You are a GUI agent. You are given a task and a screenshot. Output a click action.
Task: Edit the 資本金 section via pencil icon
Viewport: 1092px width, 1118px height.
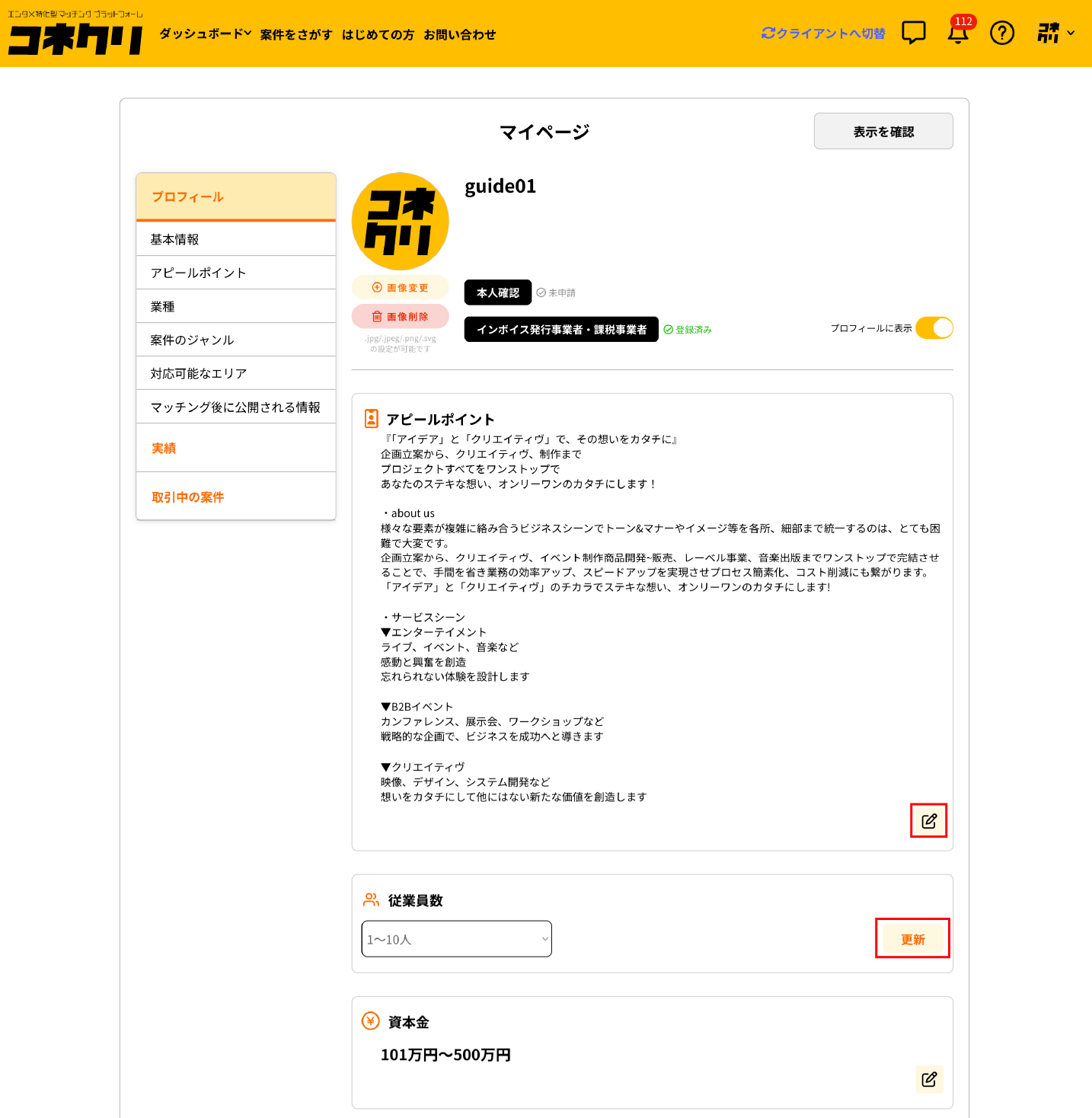pyautogui.click(x=928, y=1079)
